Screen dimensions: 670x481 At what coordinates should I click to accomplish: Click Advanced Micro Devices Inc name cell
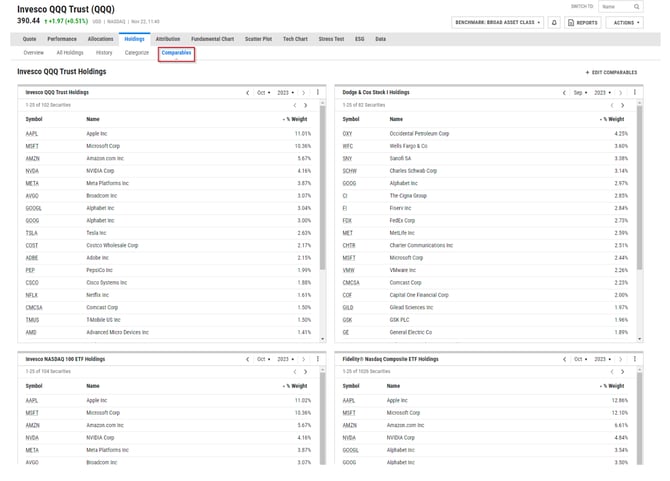(118, 332)
